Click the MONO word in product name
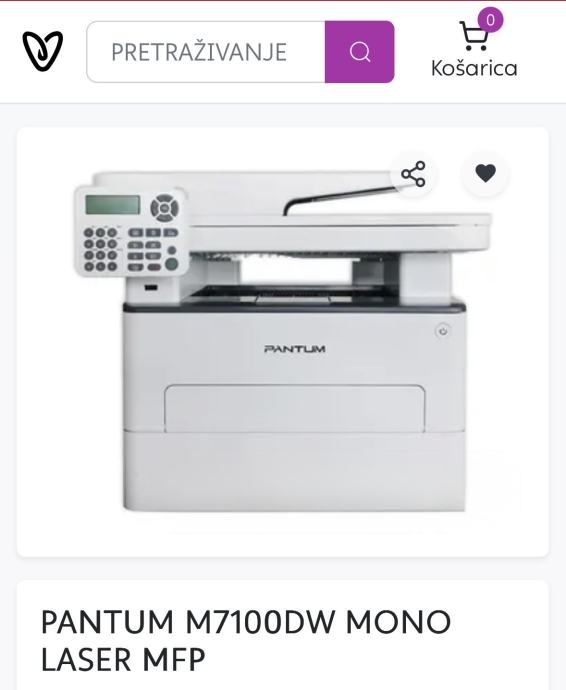 coord(398,621)
